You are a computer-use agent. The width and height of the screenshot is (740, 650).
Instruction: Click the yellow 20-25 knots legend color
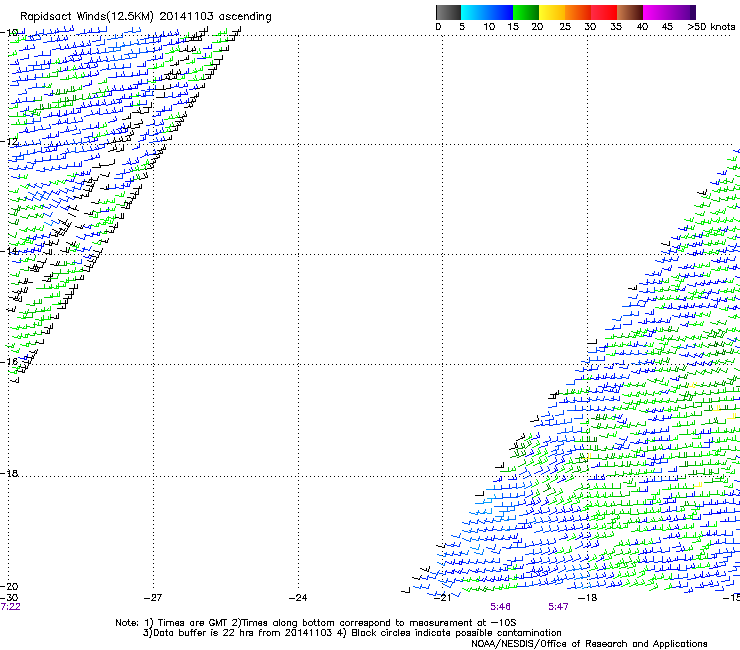pyautogui.click(x=552, y=12)
